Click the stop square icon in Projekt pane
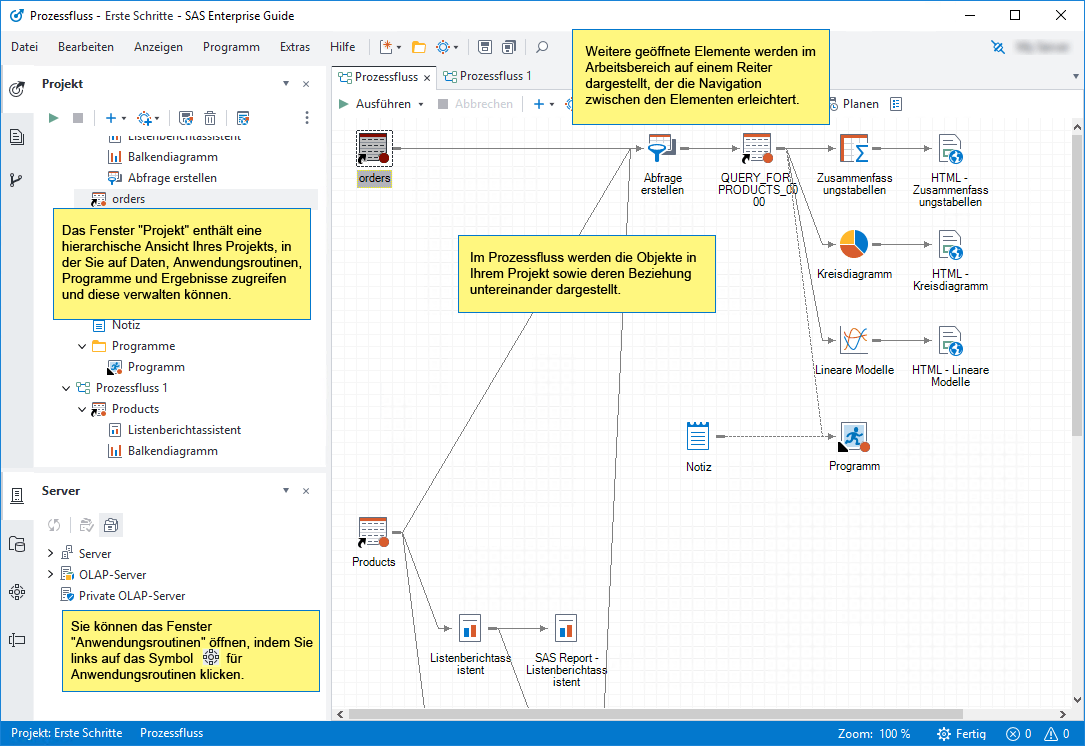 coord(78,118)
